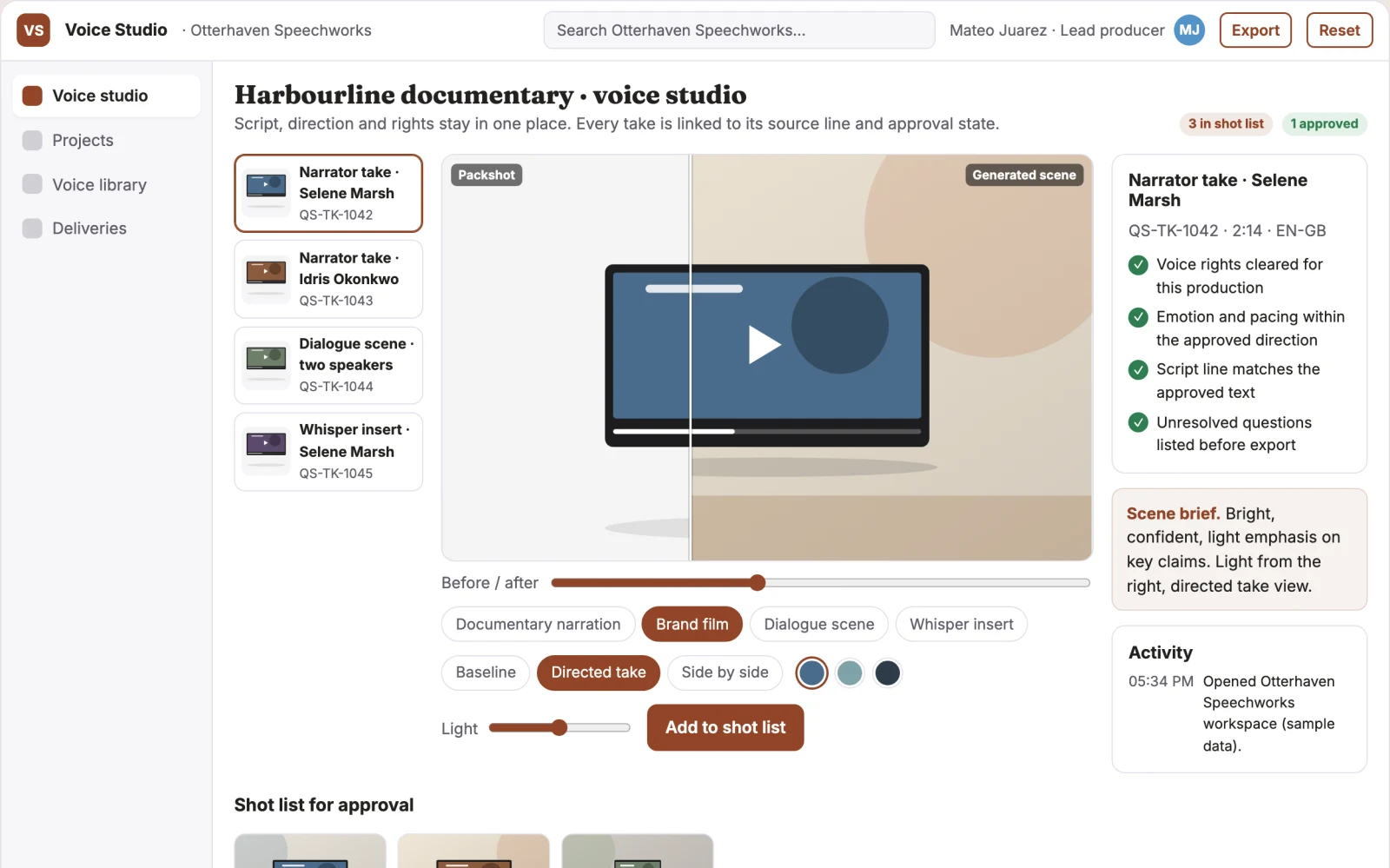Open first shot list thumbnail
Screen dimensions: 1390x868
point(310,851)
